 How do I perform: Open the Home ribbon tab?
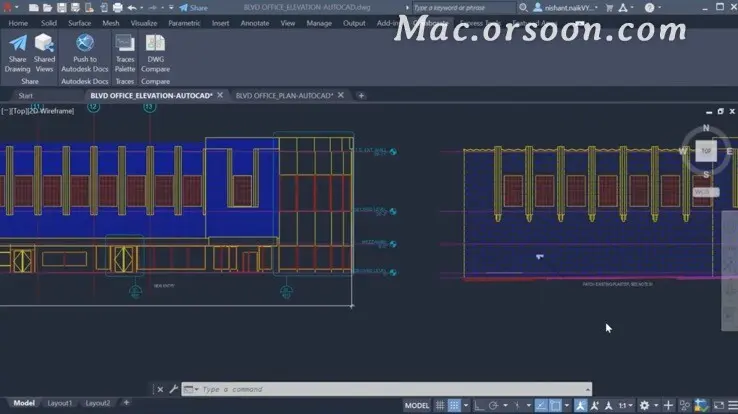(18, 23)
